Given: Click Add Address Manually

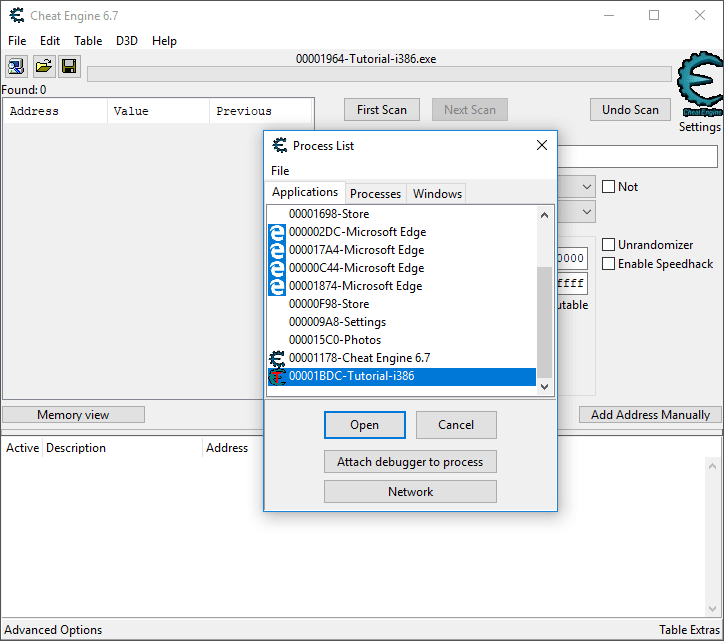Looking at the screenshot, I should click(650, 415).
